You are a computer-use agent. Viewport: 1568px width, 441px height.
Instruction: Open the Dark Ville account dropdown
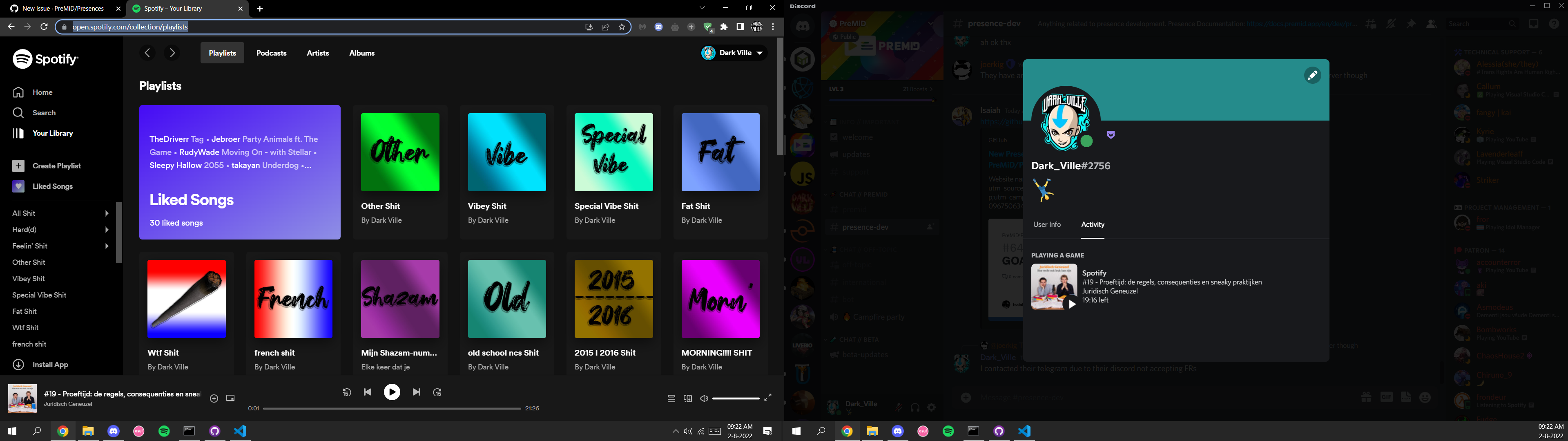(x=734, y=53)
